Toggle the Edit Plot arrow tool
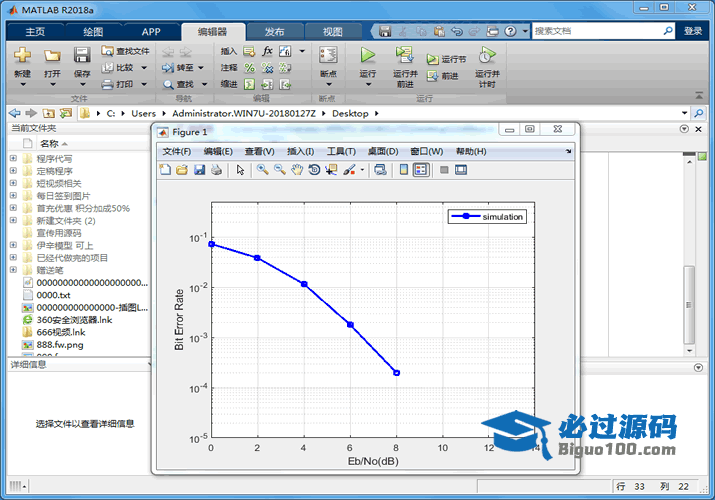This screenshot has width=715, height=500. (x=240, y=170)
